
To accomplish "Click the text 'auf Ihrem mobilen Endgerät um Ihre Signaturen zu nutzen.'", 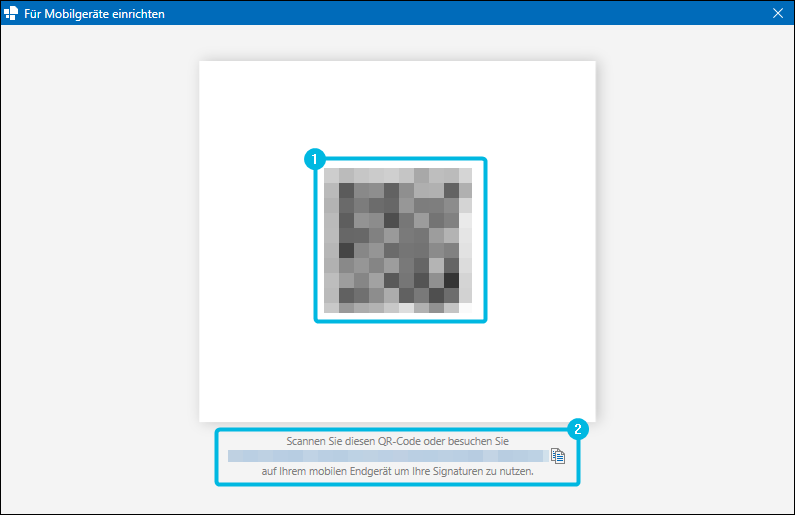I will (398, 471).
